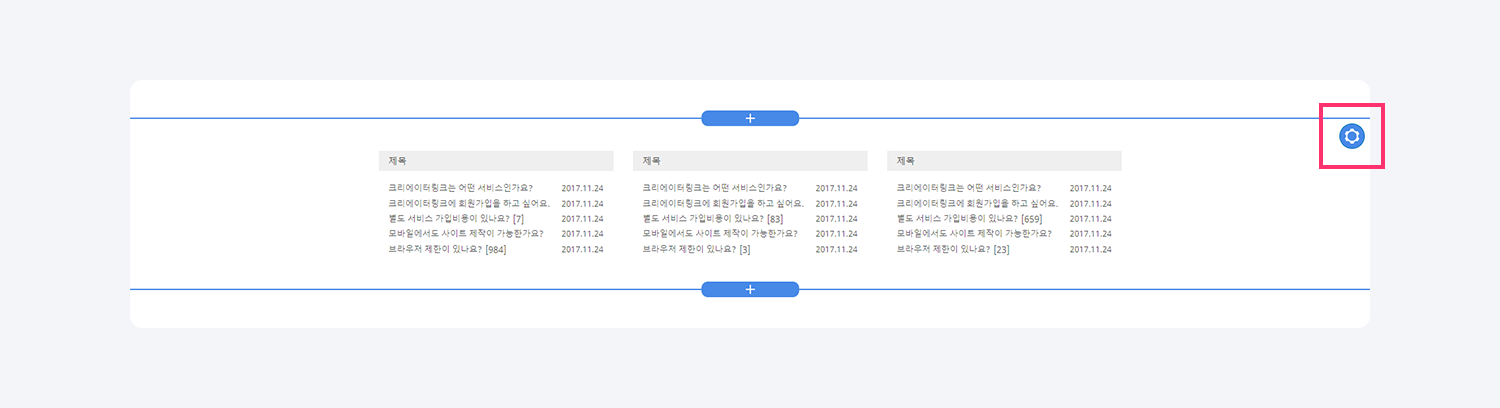Open the block settings gear icon

click(1352, 136)
